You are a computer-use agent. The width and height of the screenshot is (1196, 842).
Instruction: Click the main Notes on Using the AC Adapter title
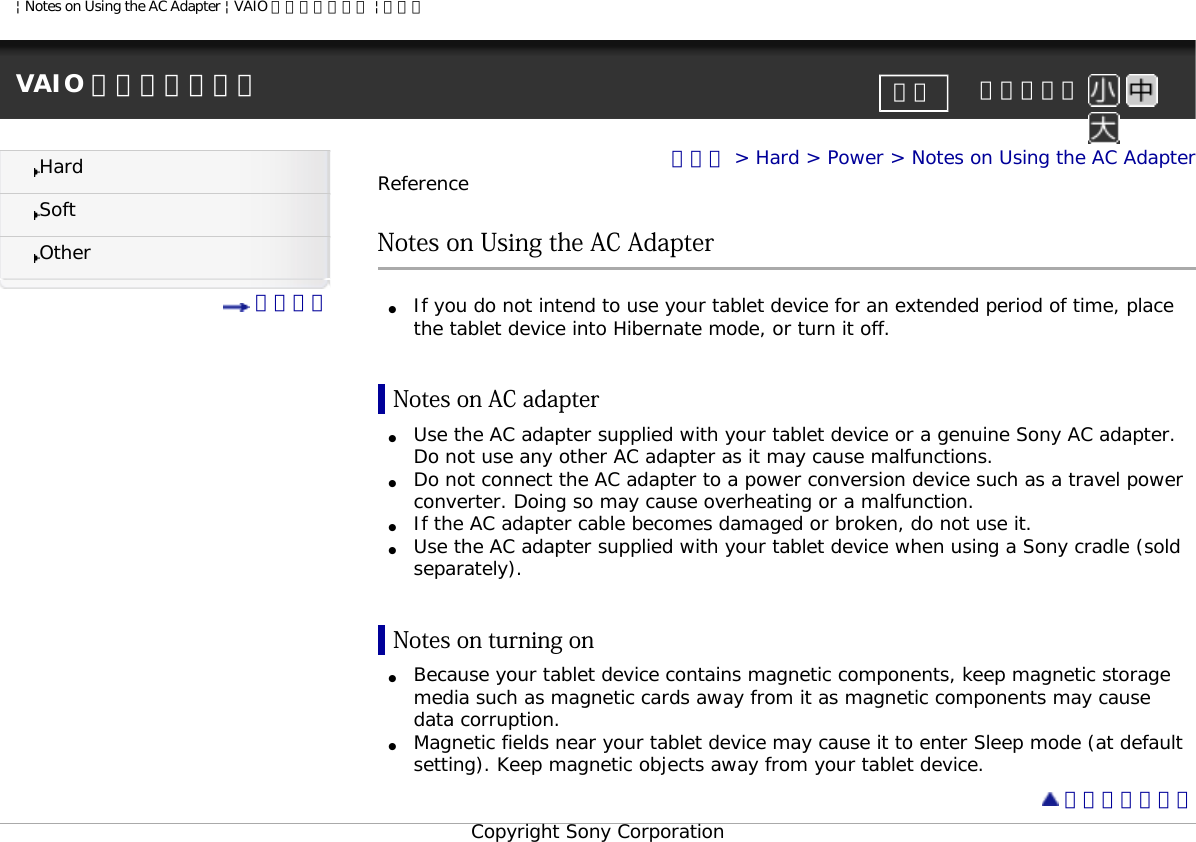point(545,243)
